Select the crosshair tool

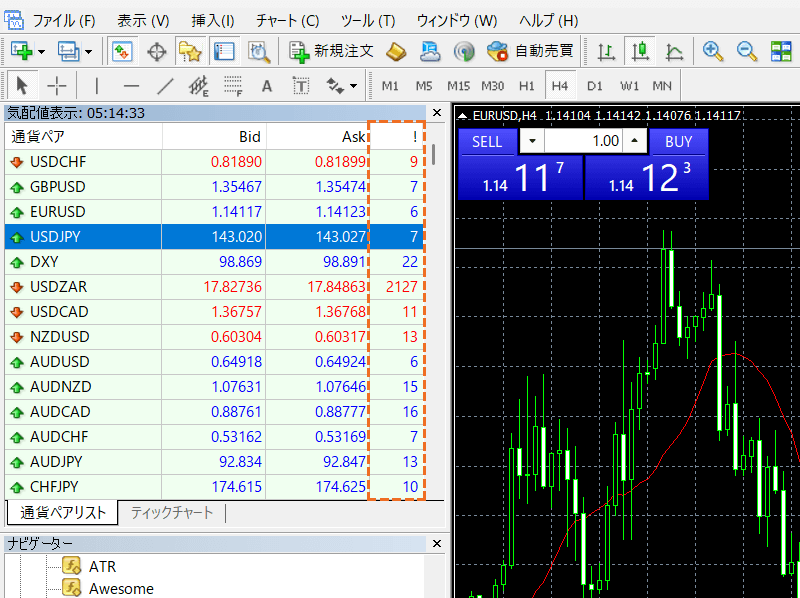pos(56,86)
